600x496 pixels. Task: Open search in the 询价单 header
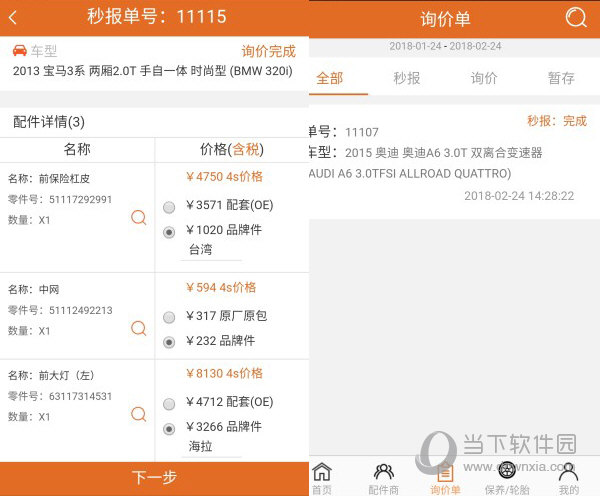pos(576,17)
